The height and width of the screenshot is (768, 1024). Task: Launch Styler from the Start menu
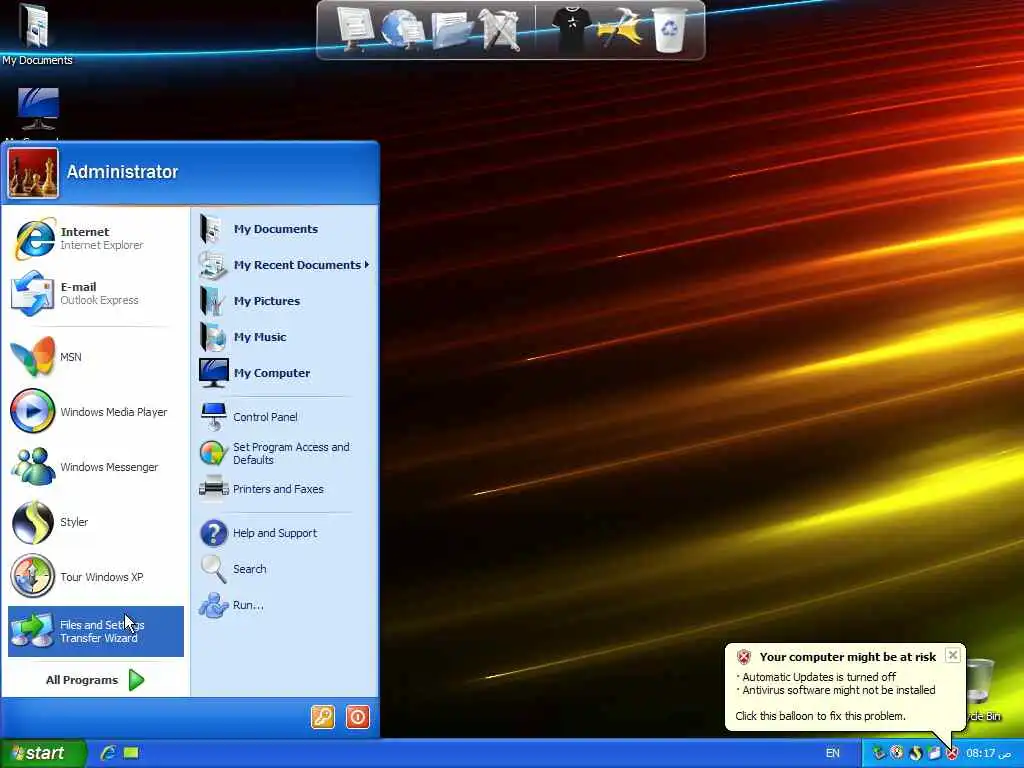tap(95, 522)
